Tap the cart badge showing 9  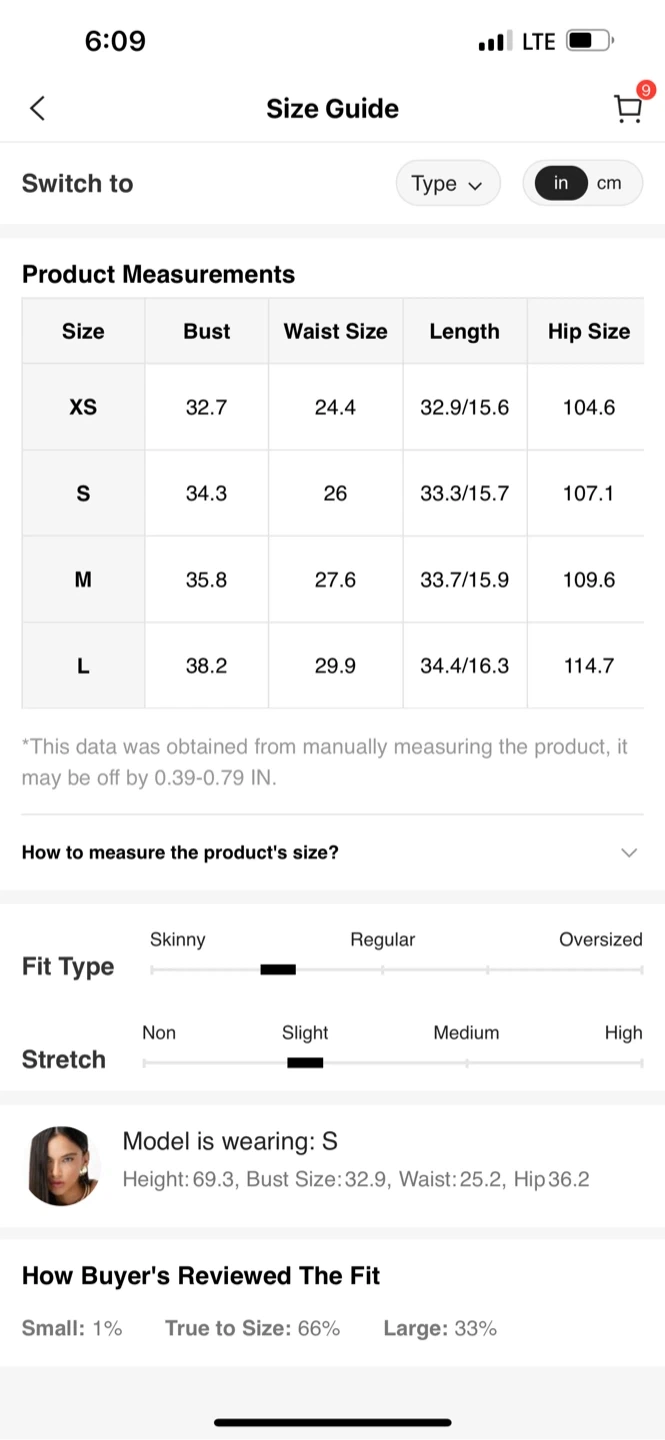645,90
